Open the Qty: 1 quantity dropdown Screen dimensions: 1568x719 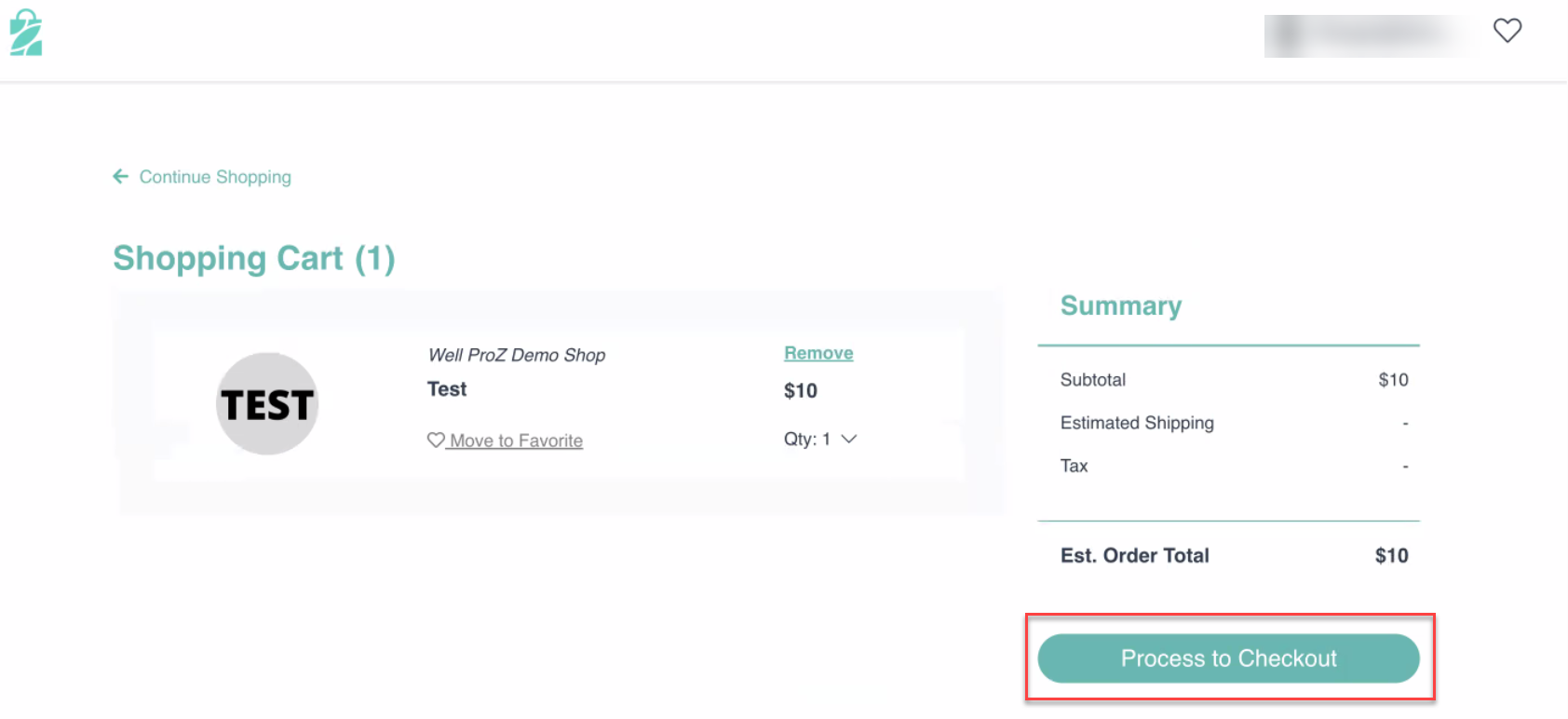point(819,439)
